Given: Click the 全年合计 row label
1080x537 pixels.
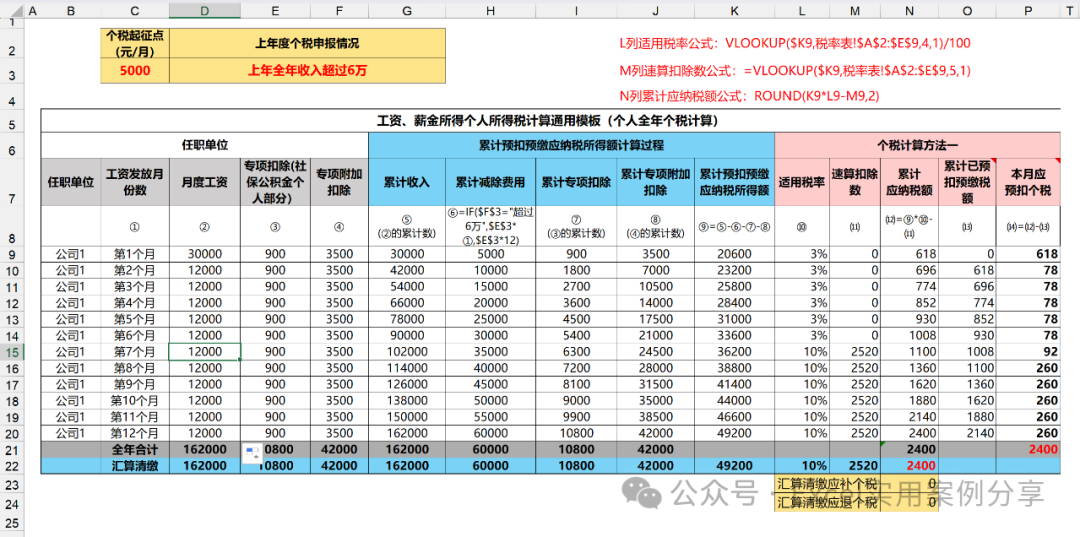Looking at the screenshot, I should [134, 449].
